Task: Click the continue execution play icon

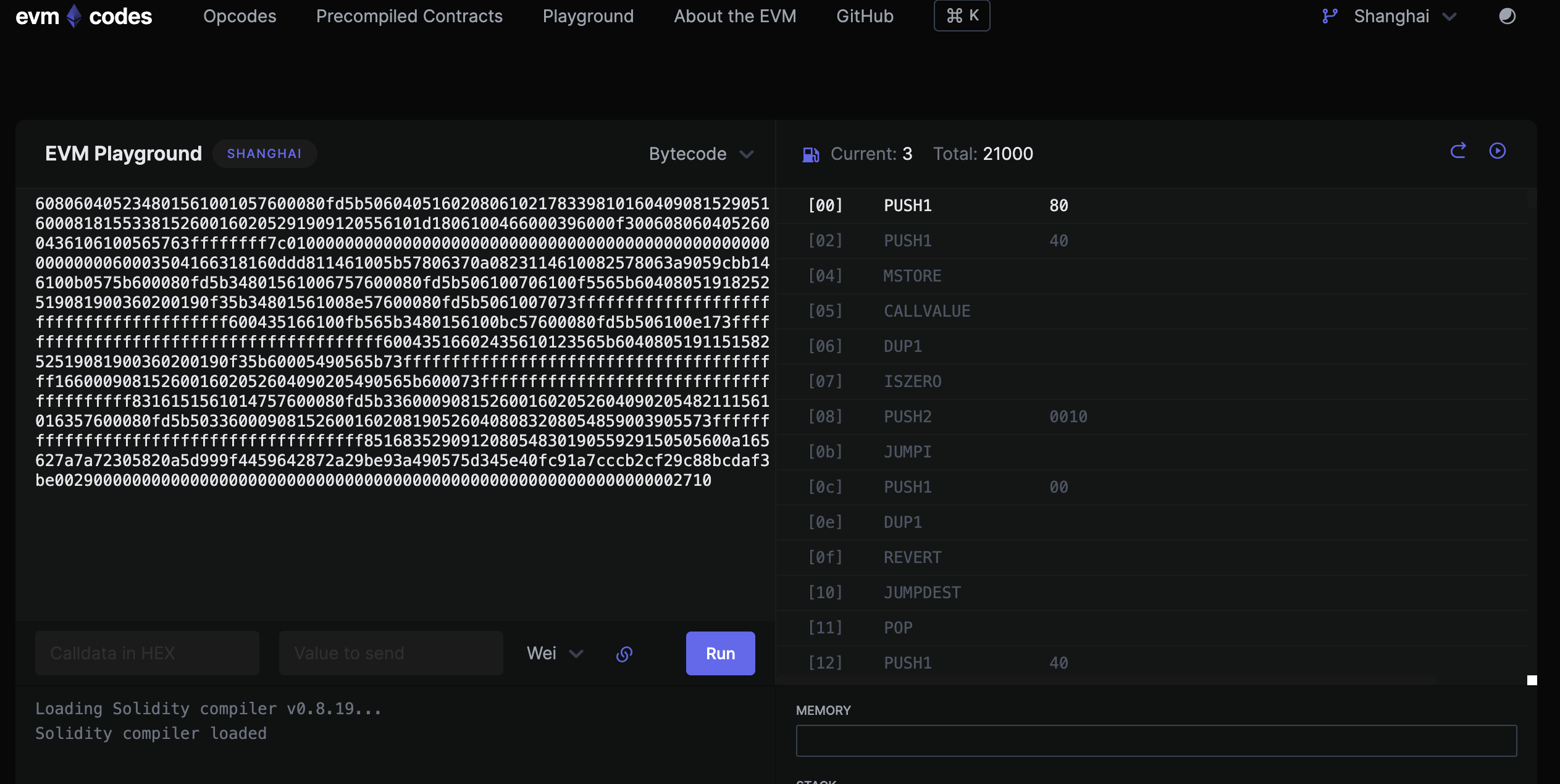Action: point(1498,151)
